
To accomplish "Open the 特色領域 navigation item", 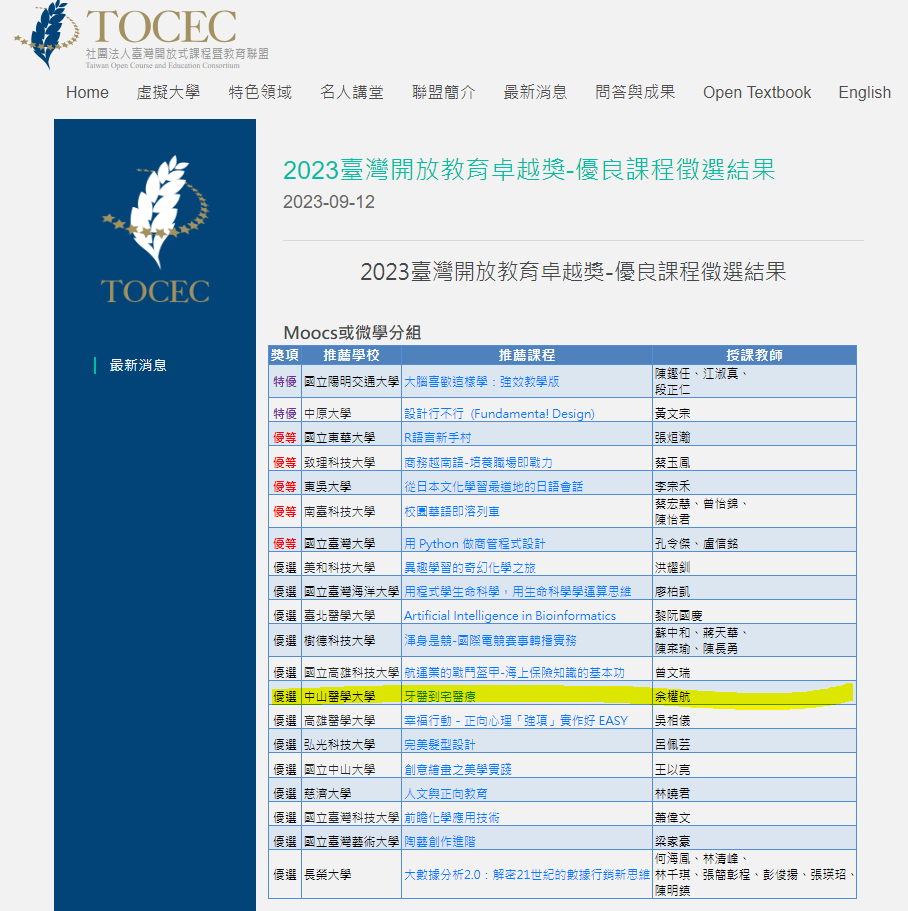I will [x=260, y=92].
